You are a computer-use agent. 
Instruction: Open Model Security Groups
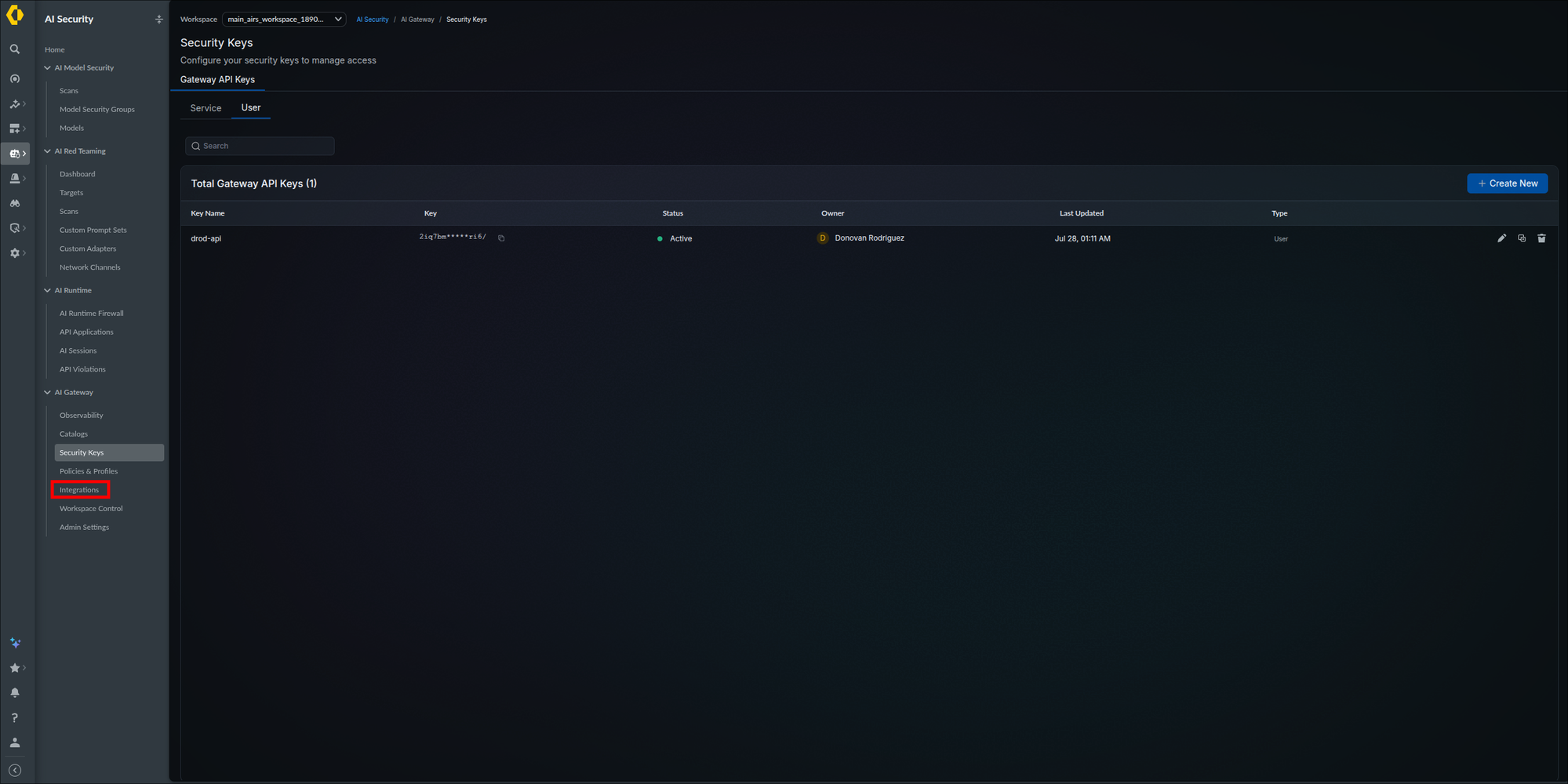tap(97, 110)
